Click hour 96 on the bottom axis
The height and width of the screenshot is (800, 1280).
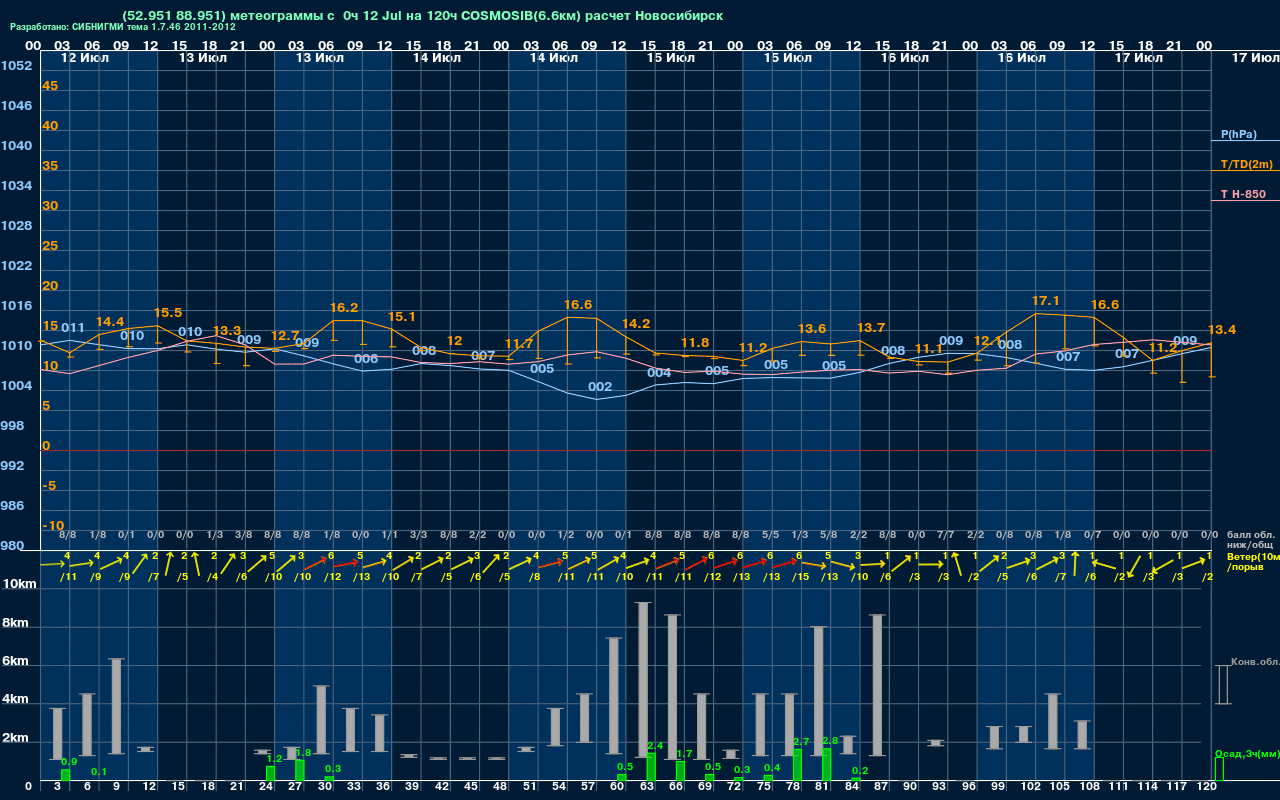click(x=969, y=788)
